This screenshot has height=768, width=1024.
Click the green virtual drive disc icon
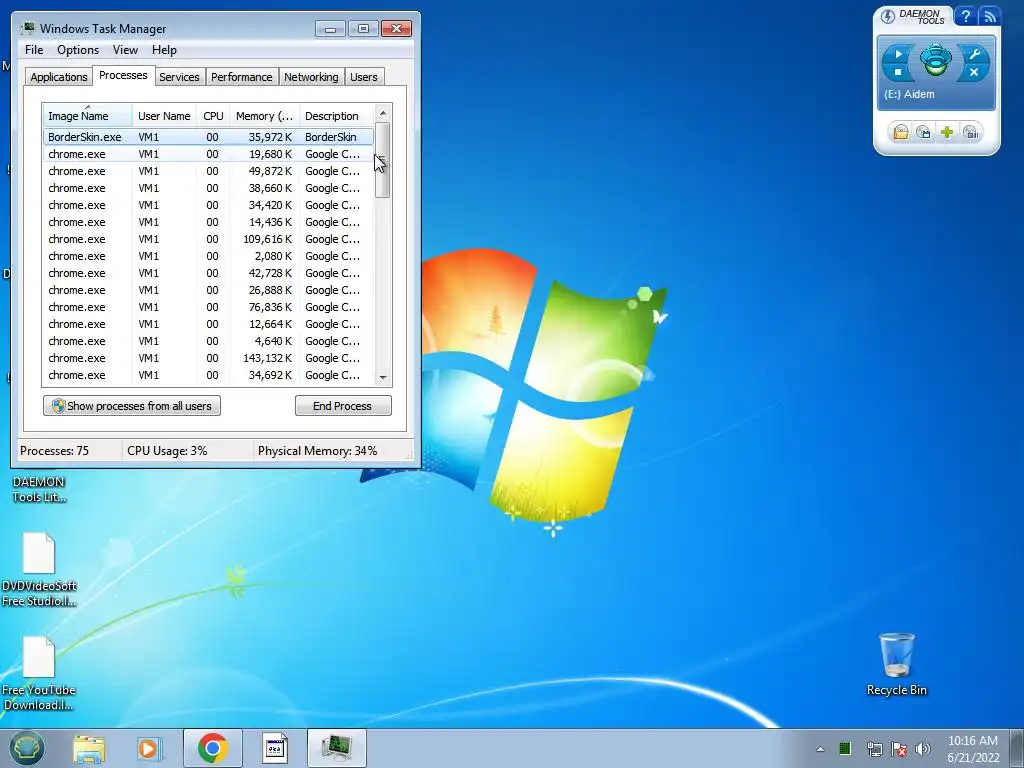(936, 61)
